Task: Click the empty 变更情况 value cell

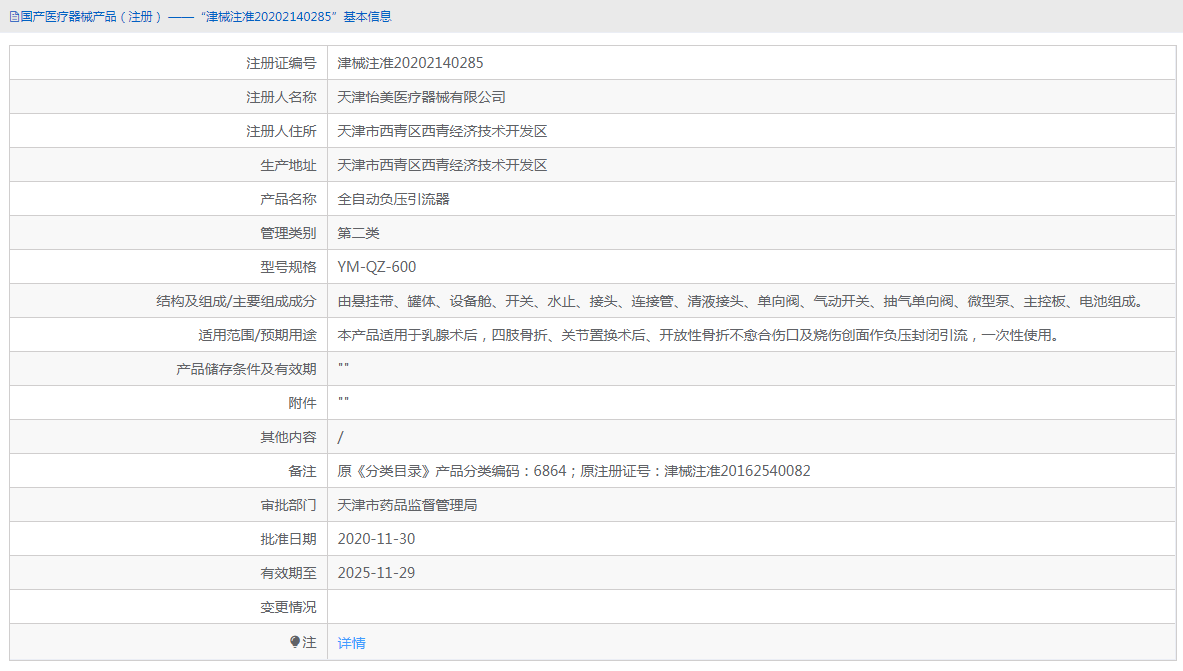Action: coord(600,606)
